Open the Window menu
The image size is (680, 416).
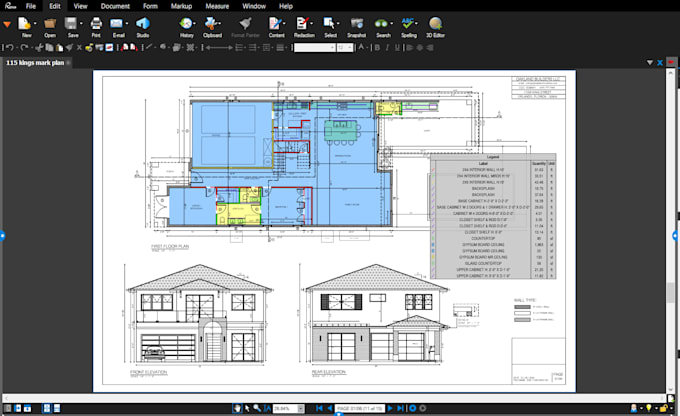tap(254, 6)
